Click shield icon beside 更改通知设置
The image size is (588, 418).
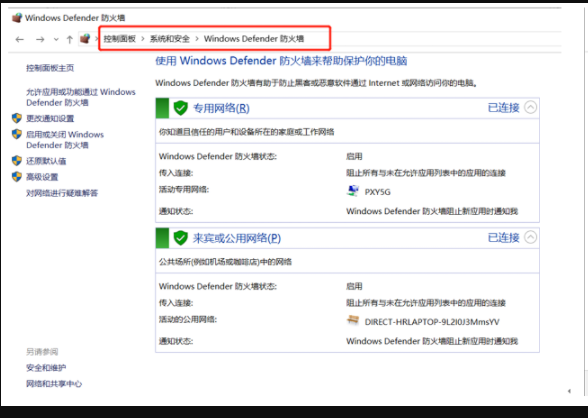point(17,118)
